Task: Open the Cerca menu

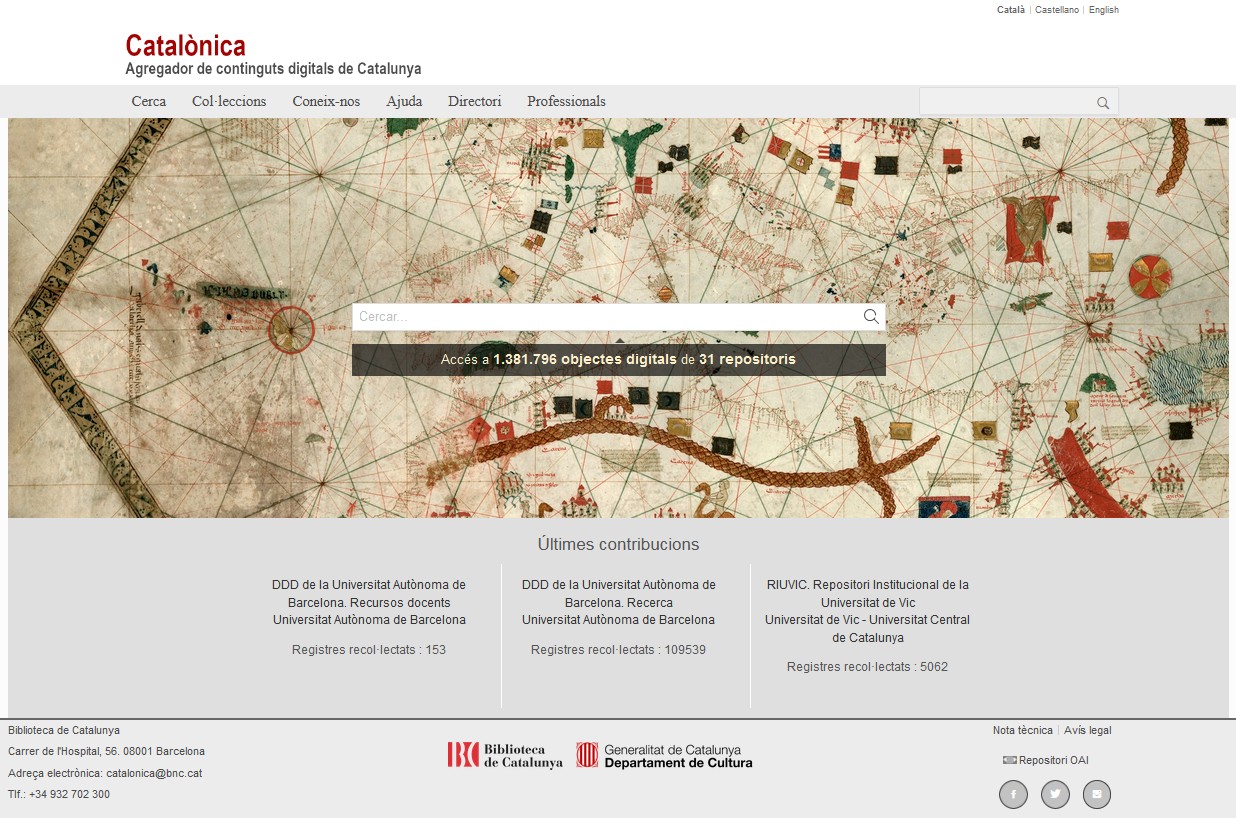Action: (x=149, y=101)
